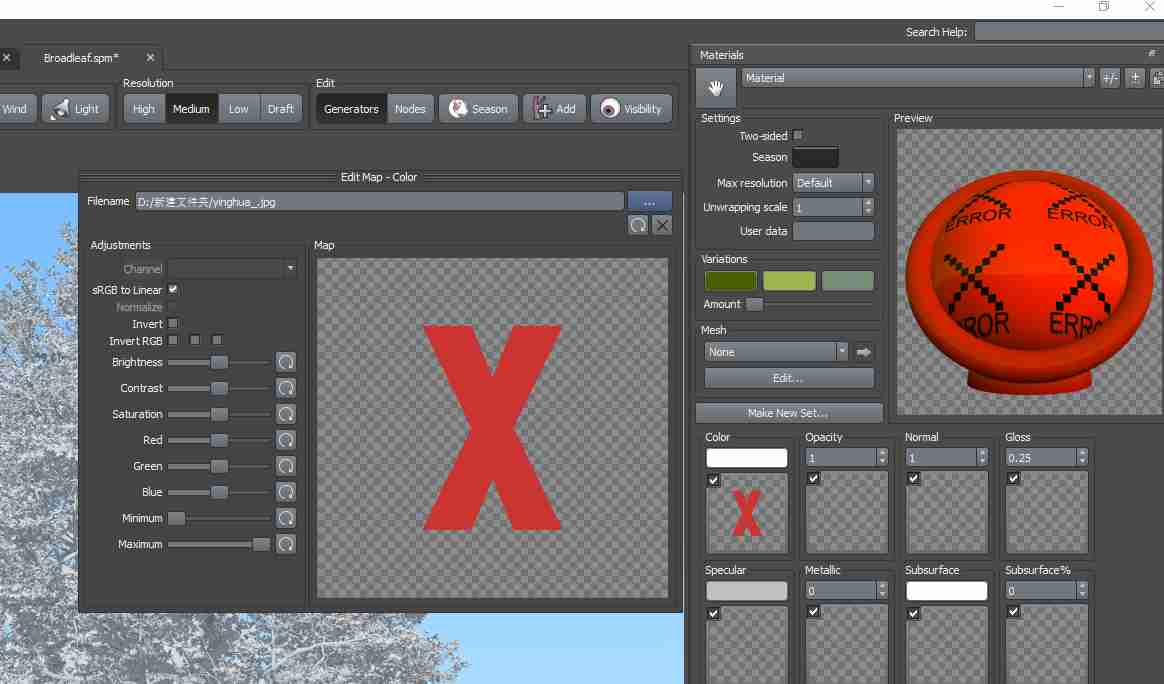Click the Filename input field
1164x684 pixels.
(x=379, y=202)
